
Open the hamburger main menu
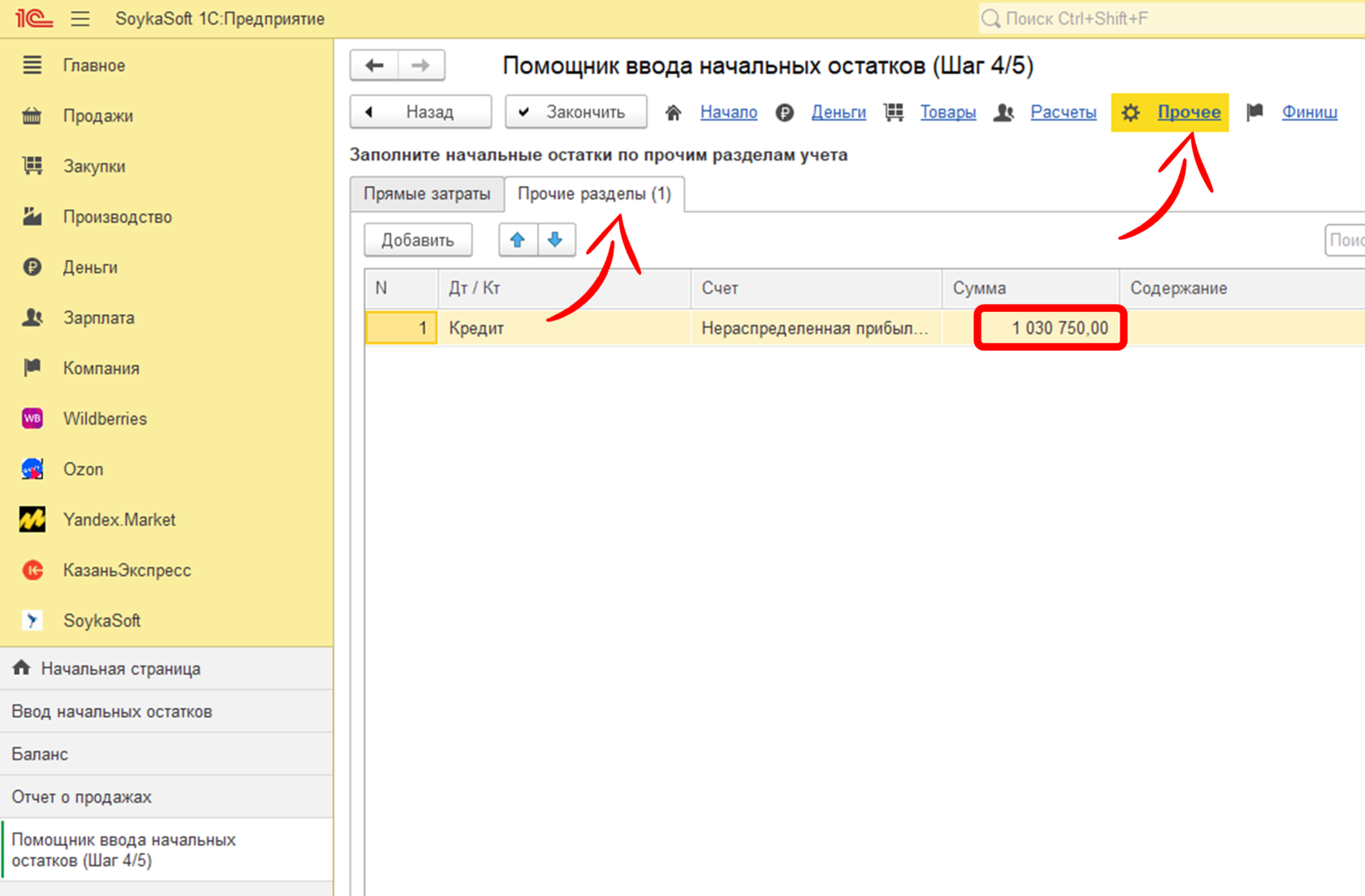pyautogui.click(x=80, y=18)
